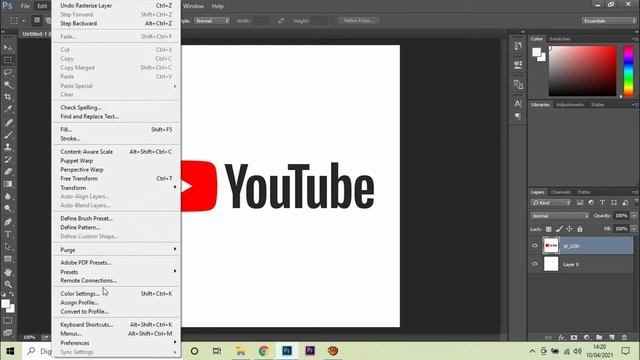The height and width of the screenshot is (360, 640).
Task: Click the Refine Edge button
Action: (x=358, y=20)
